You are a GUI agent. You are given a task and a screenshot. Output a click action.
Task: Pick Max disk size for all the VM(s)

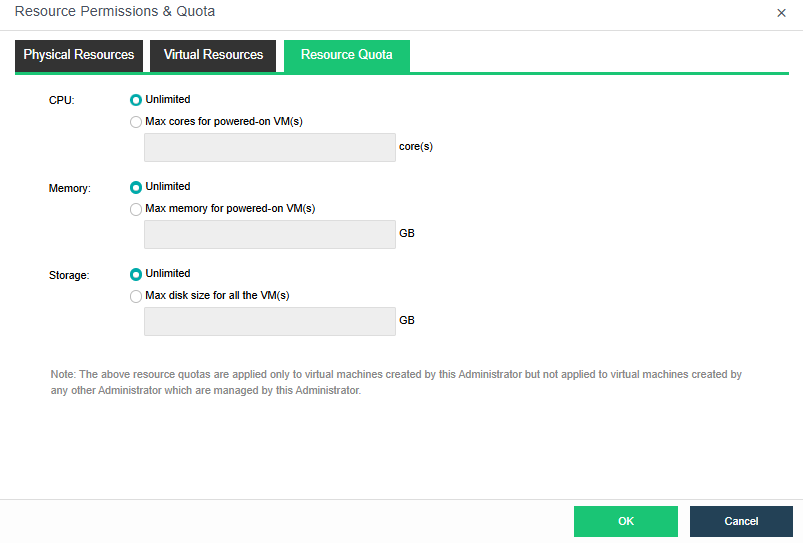(136, 296)
